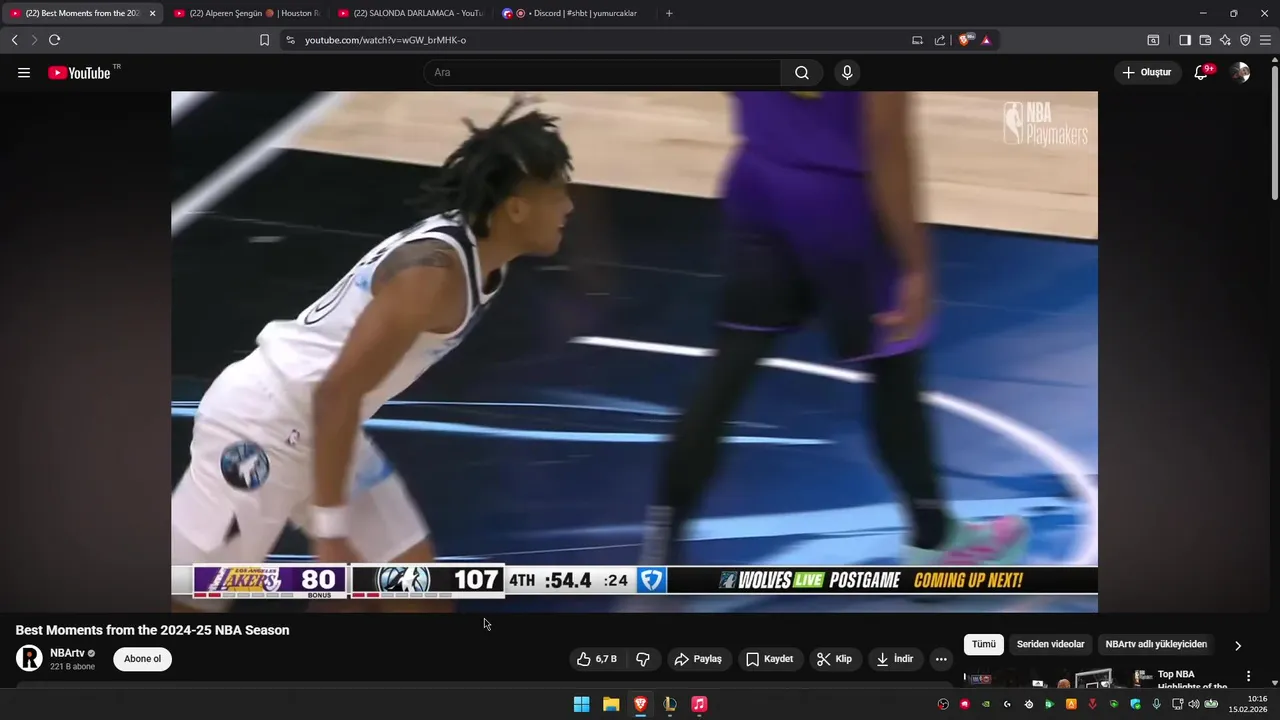The image size is (1280, 720).
Task: Open a new browser tab
Action: click(669, 13)
